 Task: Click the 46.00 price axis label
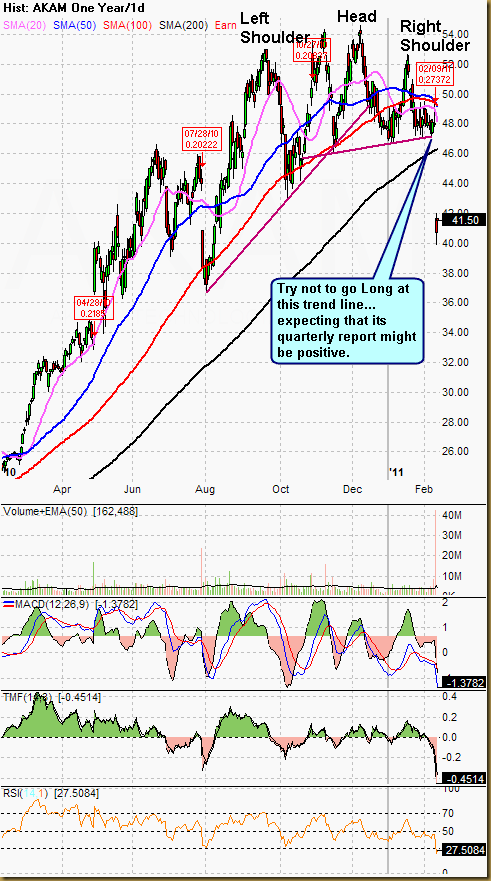457,153
